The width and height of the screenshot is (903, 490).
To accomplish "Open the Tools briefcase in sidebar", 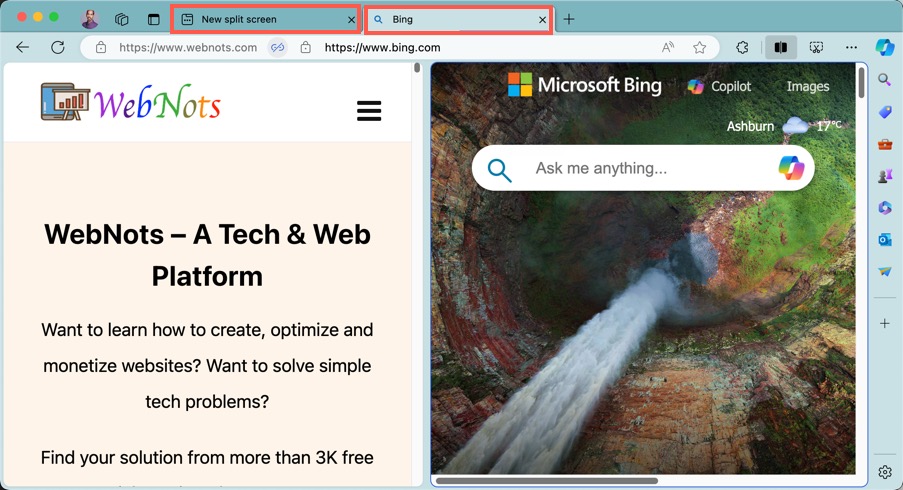I will [885, 144].
